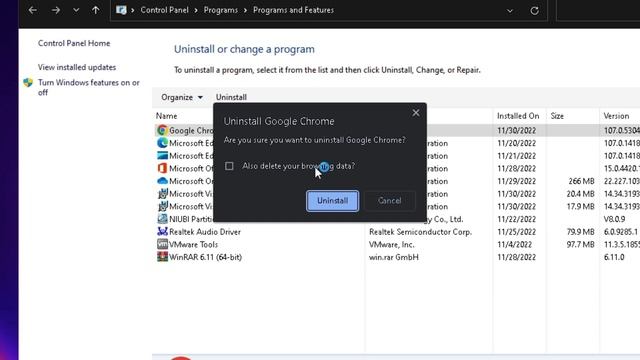Click the Microsoft Office icon
640x360 pixels.
tap(162, 168)
